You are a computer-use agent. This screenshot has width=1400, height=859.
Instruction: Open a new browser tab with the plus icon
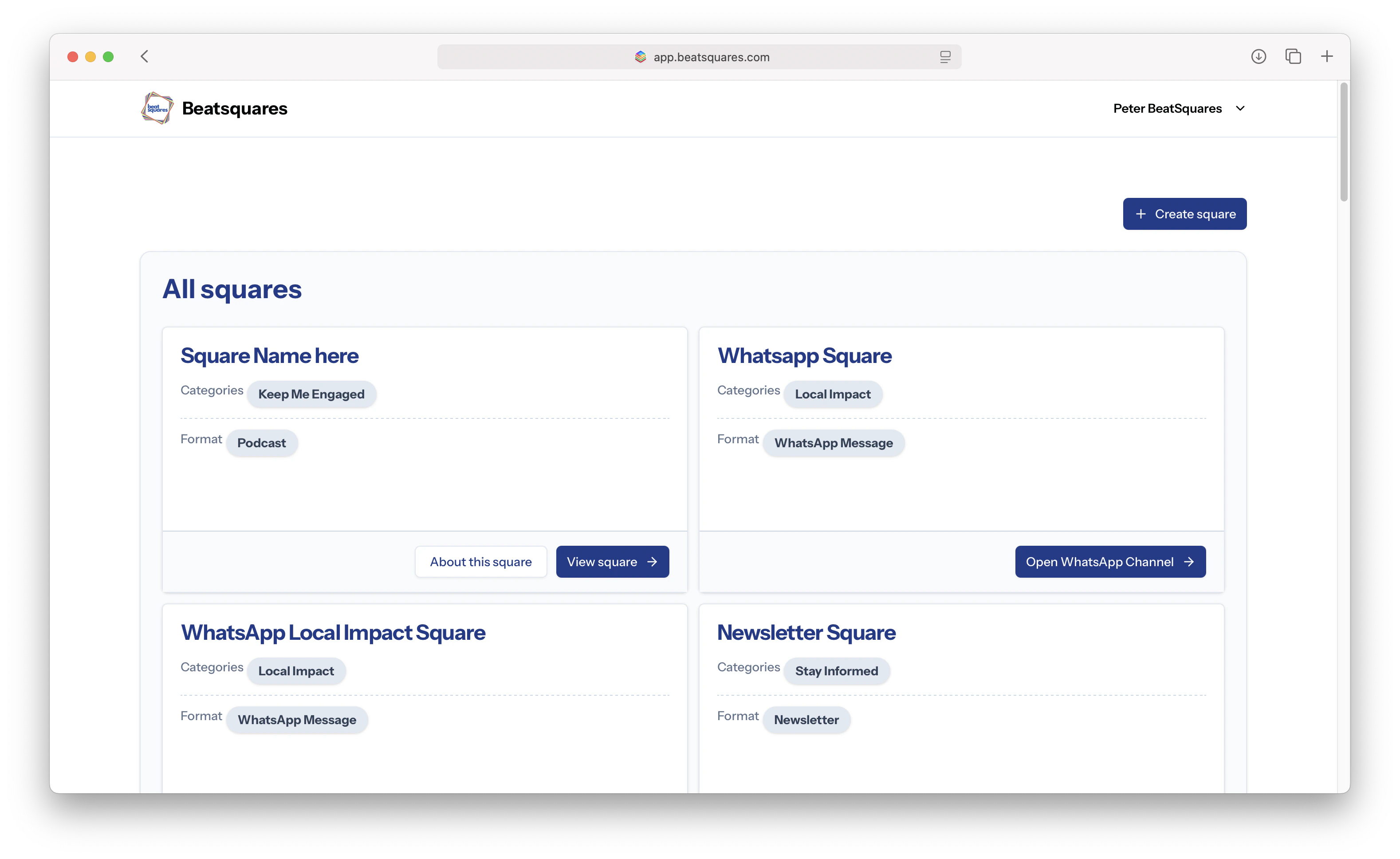coord(1327,56)
